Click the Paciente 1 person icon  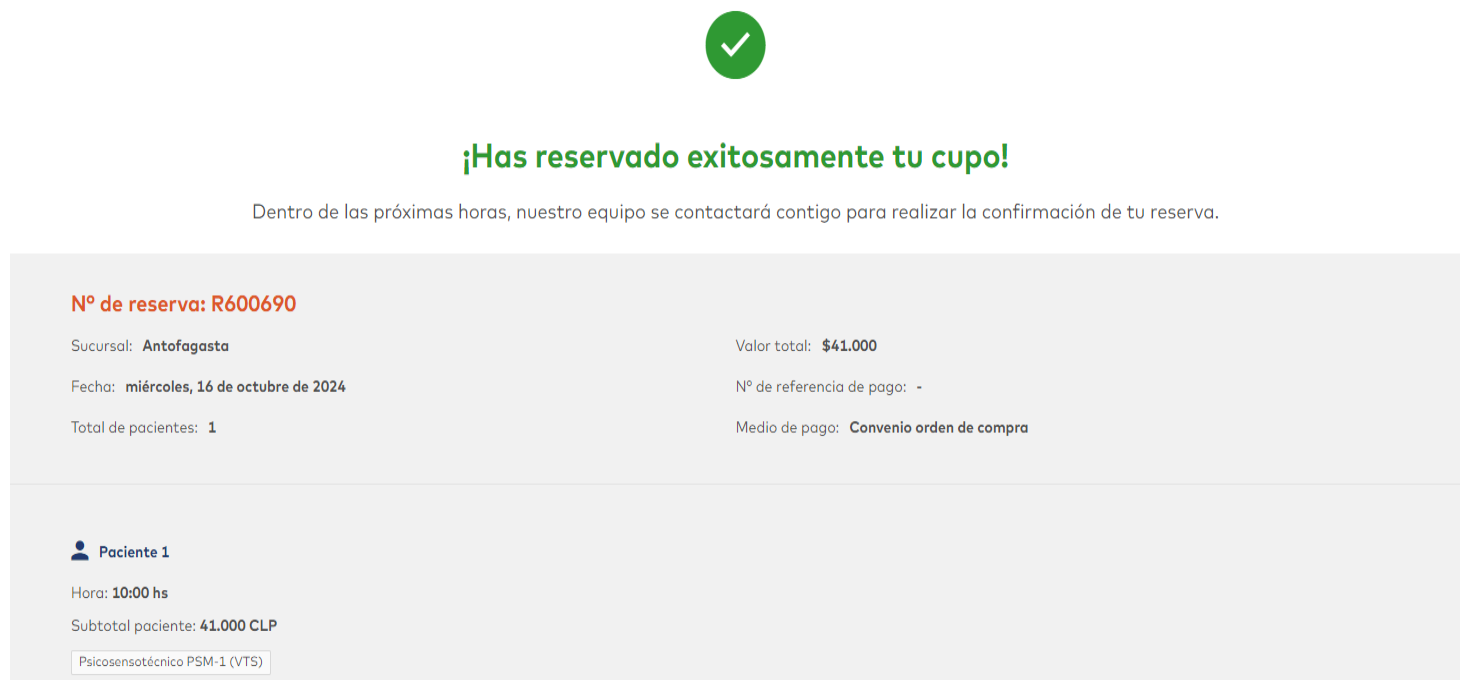[x=80, y=551]
